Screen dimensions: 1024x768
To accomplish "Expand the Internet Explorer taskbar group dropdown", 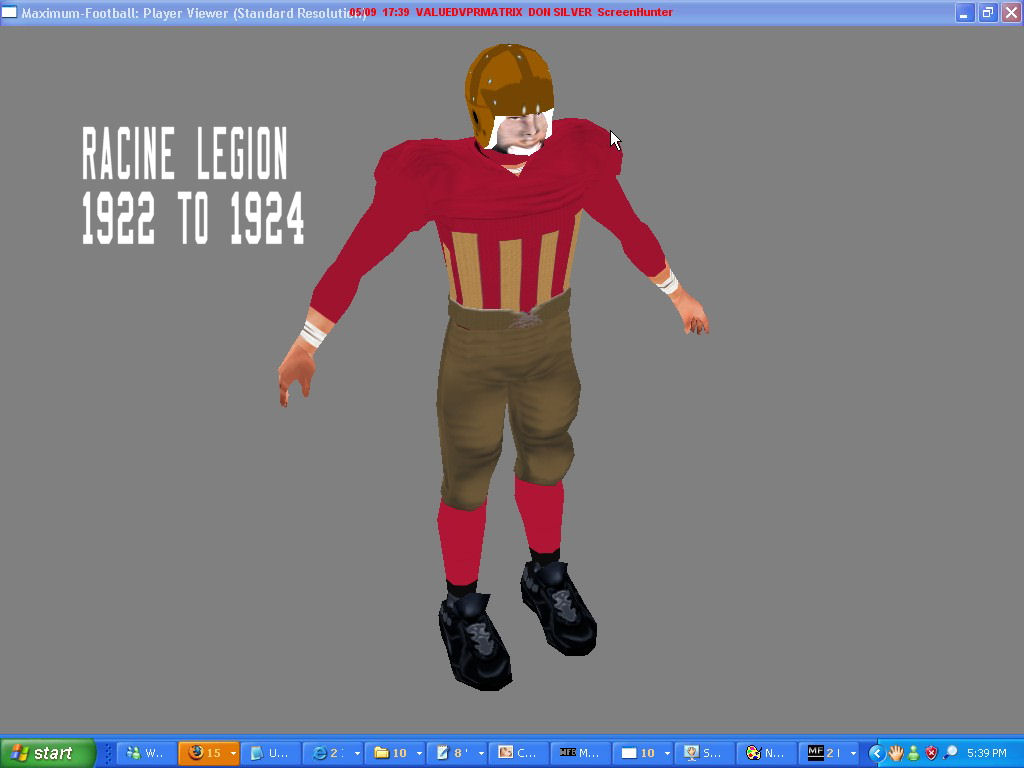I will (356, 753).
